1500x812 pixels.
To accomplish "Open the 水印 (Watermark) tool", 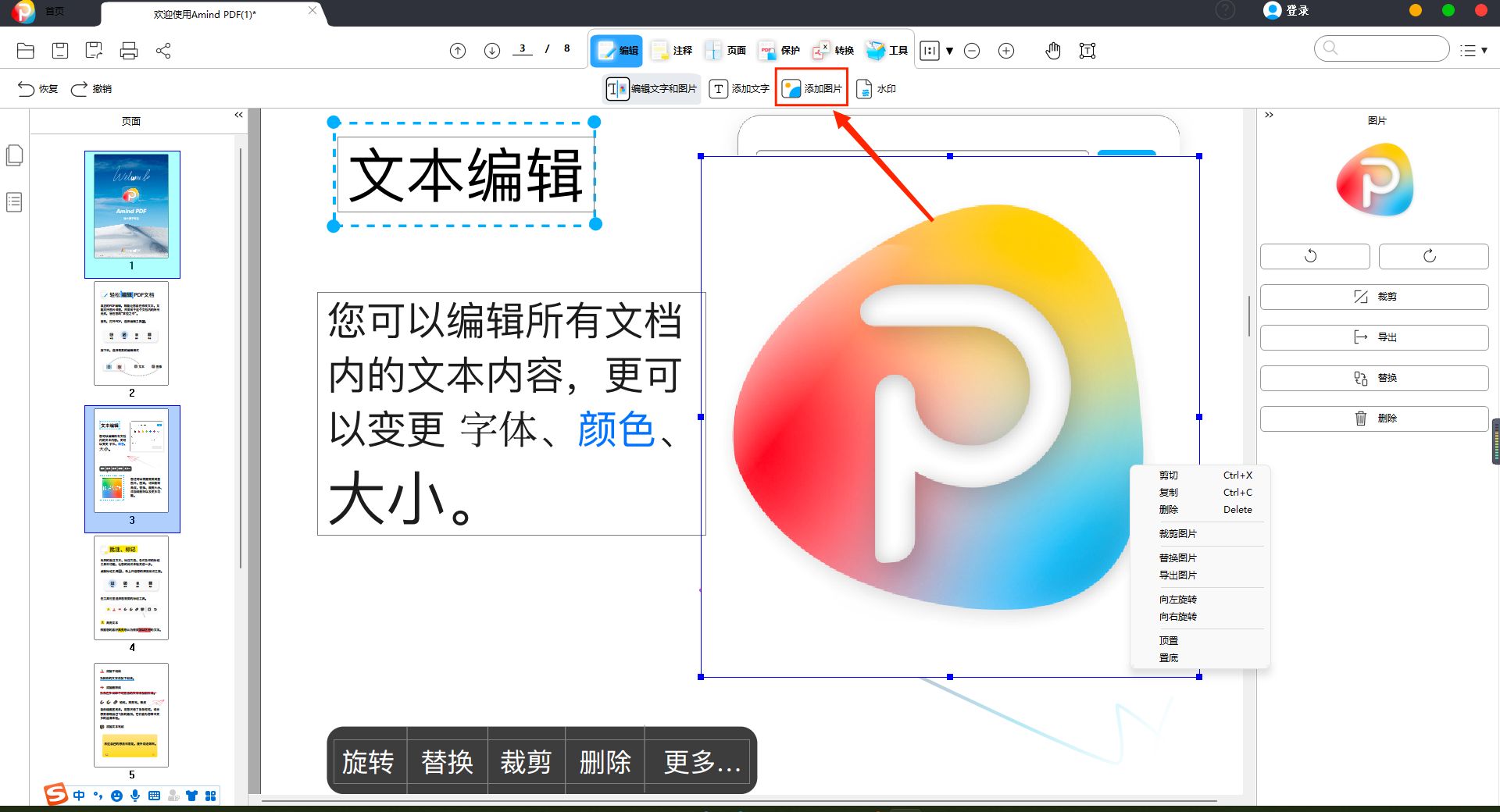I will 877,88.
